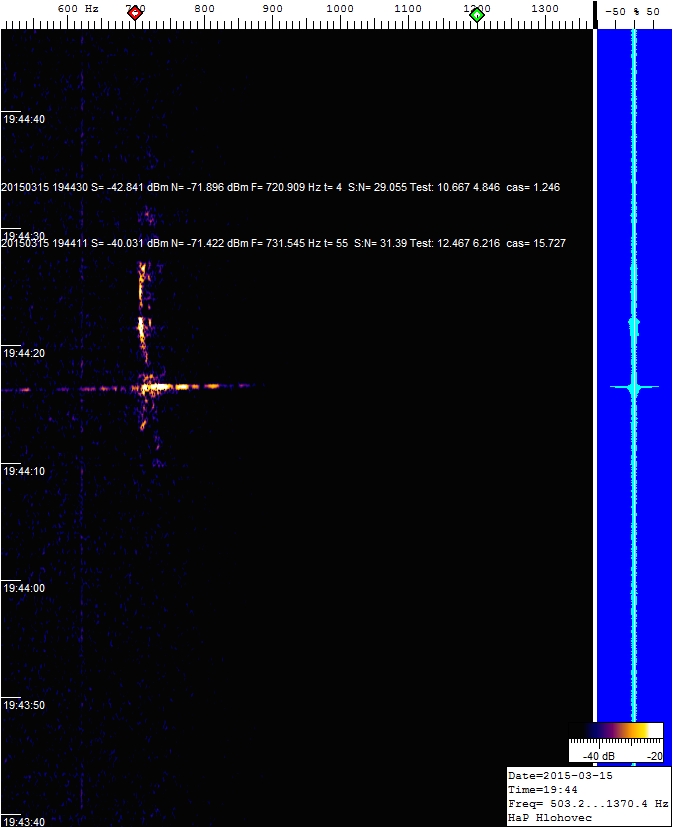This screenshot has width=673, height=828.
Task: Click the 1300 Hz label on frequency axis
Action: pyautogui.click(x=544, y=9)
